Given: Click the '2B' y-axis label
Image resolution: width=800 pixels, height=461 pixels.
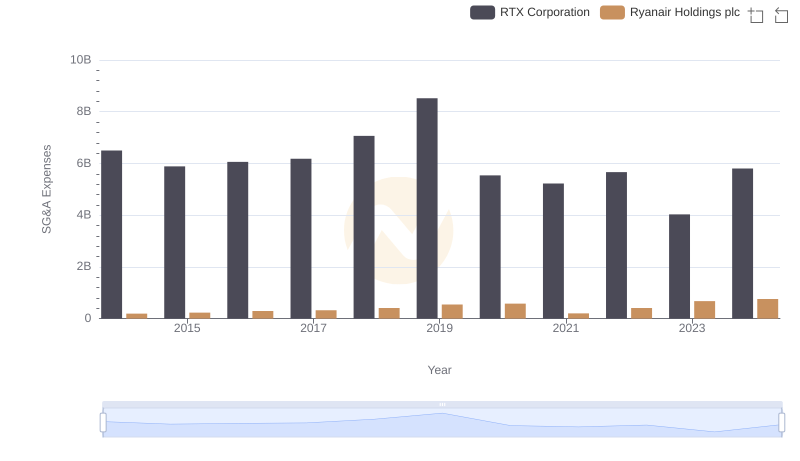Looking at the screenshot, I should (x=84, y=266).
